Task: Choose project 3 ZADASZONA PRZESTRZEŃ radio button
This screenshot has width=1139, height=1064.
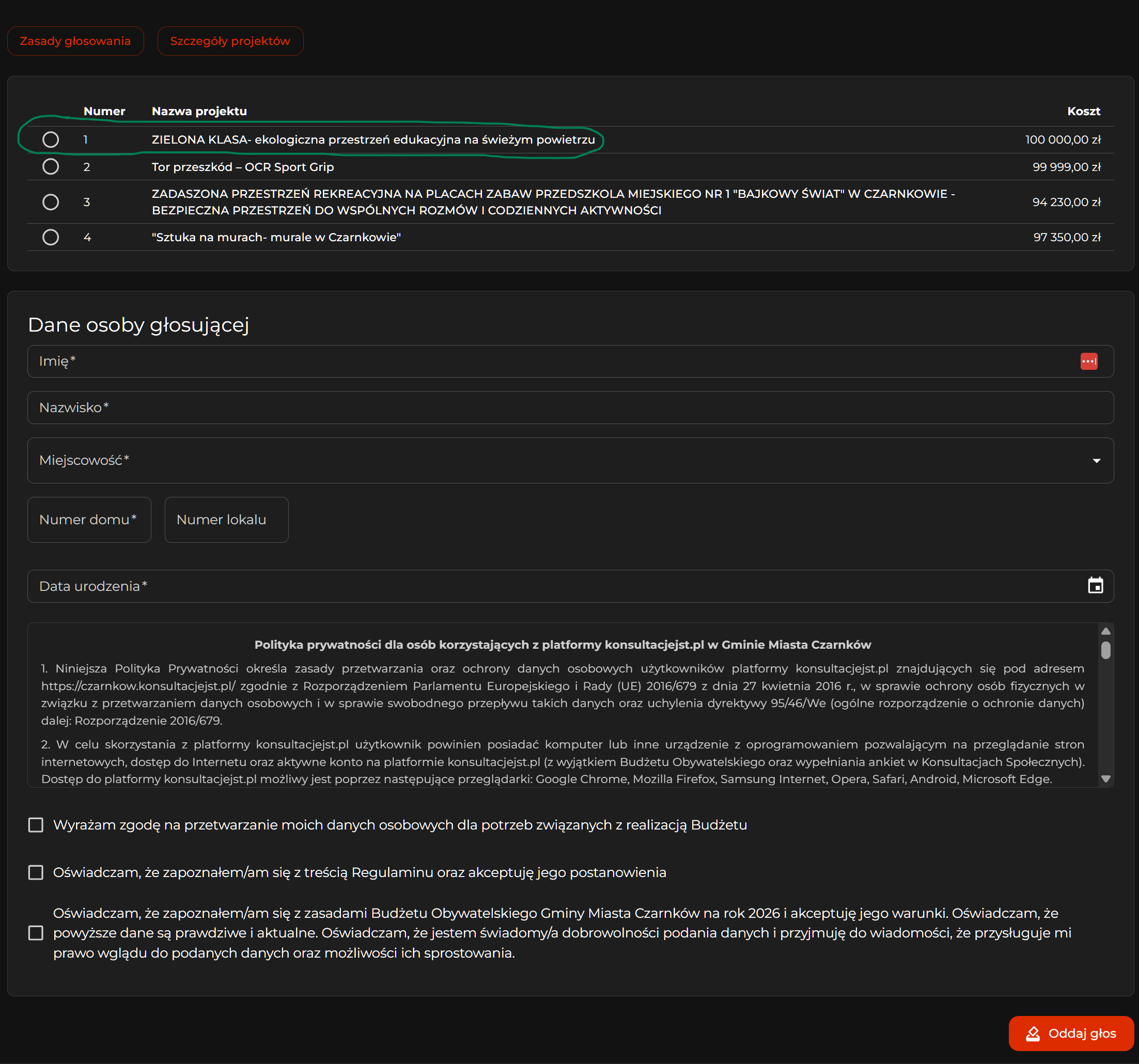Action: 51,201
